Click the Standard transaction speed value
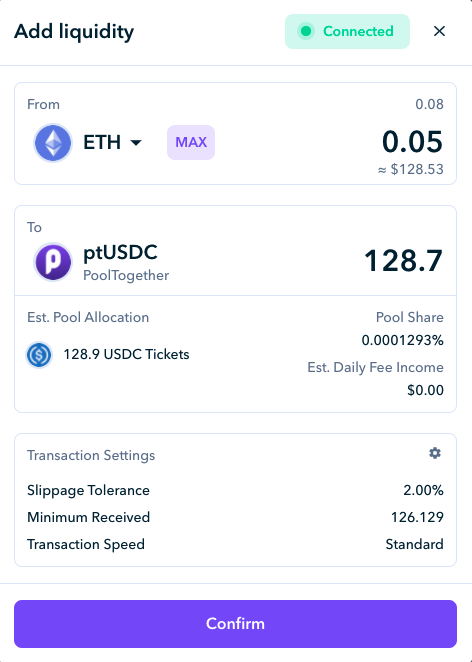The height and width of the screenshot is (662, 472). [415, 544]
